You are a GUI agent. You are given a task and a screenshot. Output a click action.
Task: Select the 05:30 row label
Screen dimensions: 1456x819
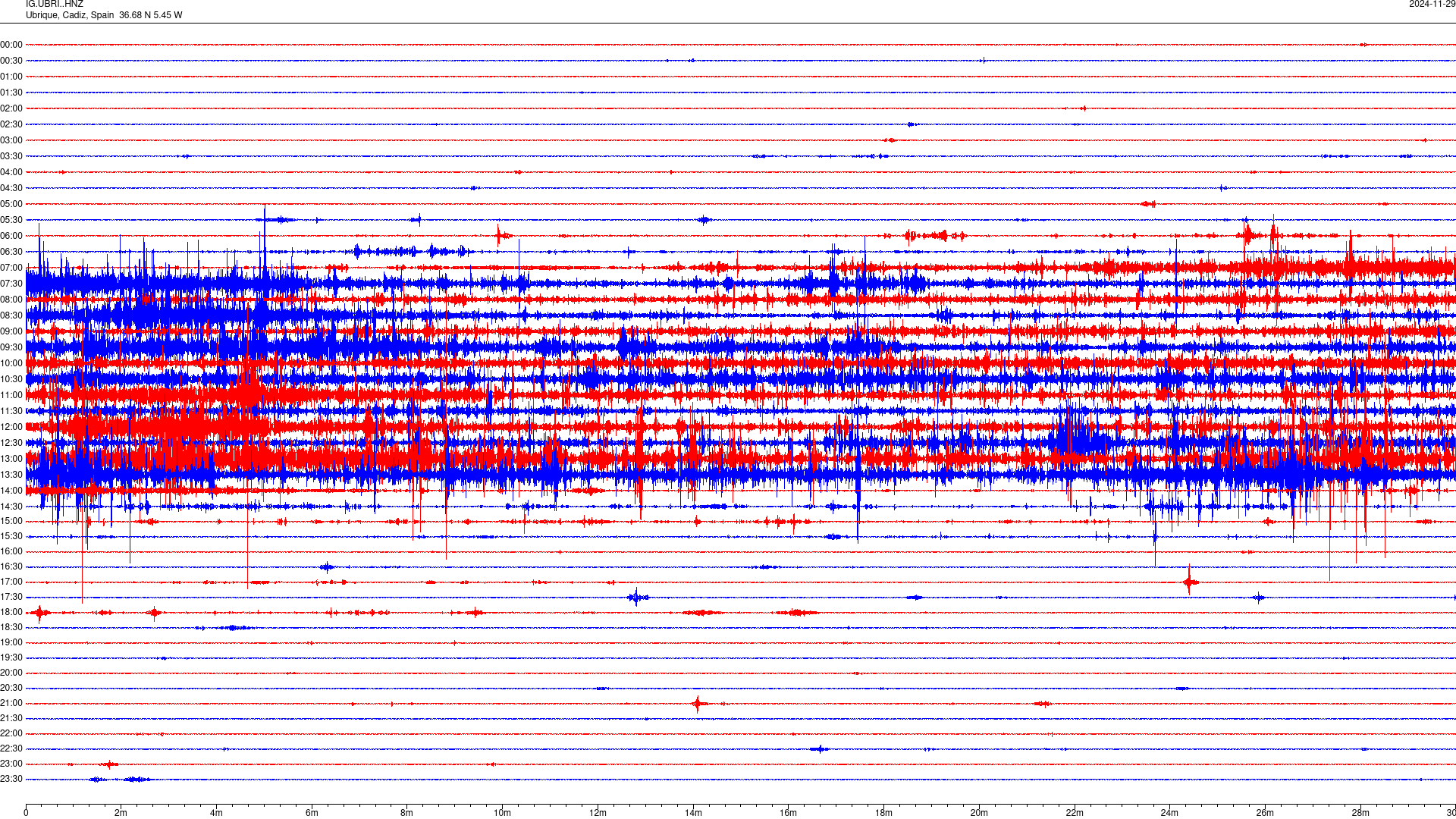tap(11, 220)
